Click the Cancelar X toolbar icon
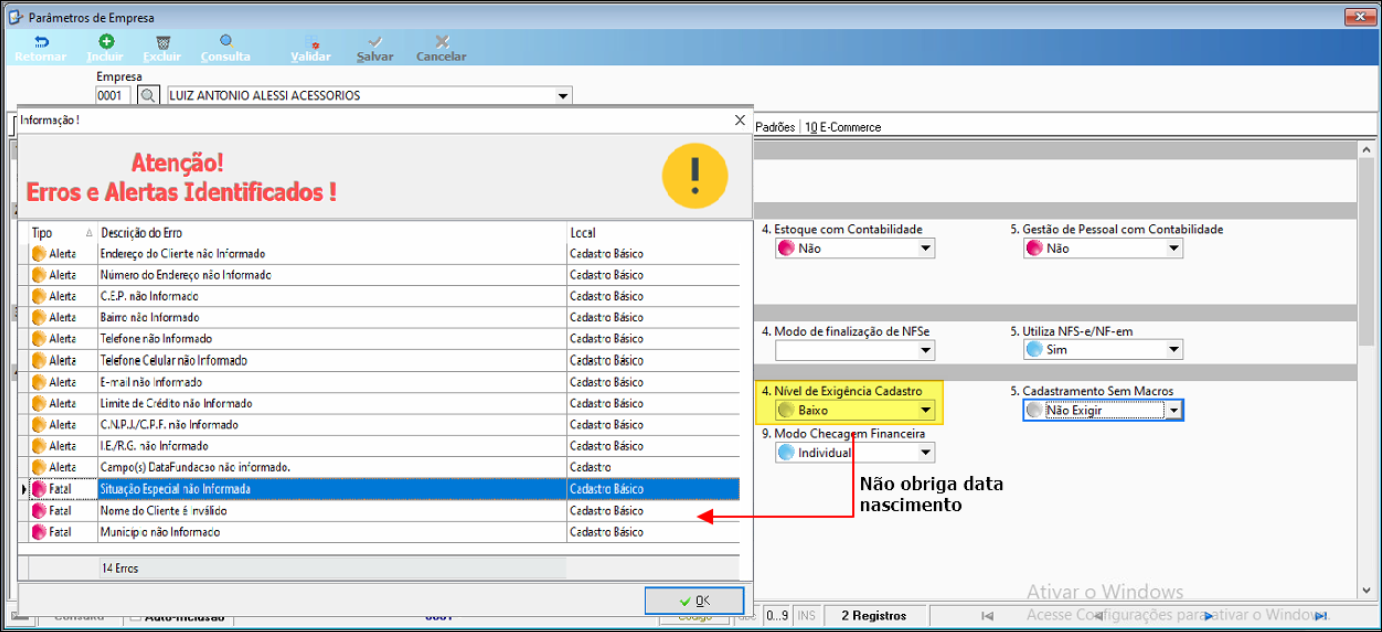The height and width of the screenshot is (632, 1382). coord(441,42)
